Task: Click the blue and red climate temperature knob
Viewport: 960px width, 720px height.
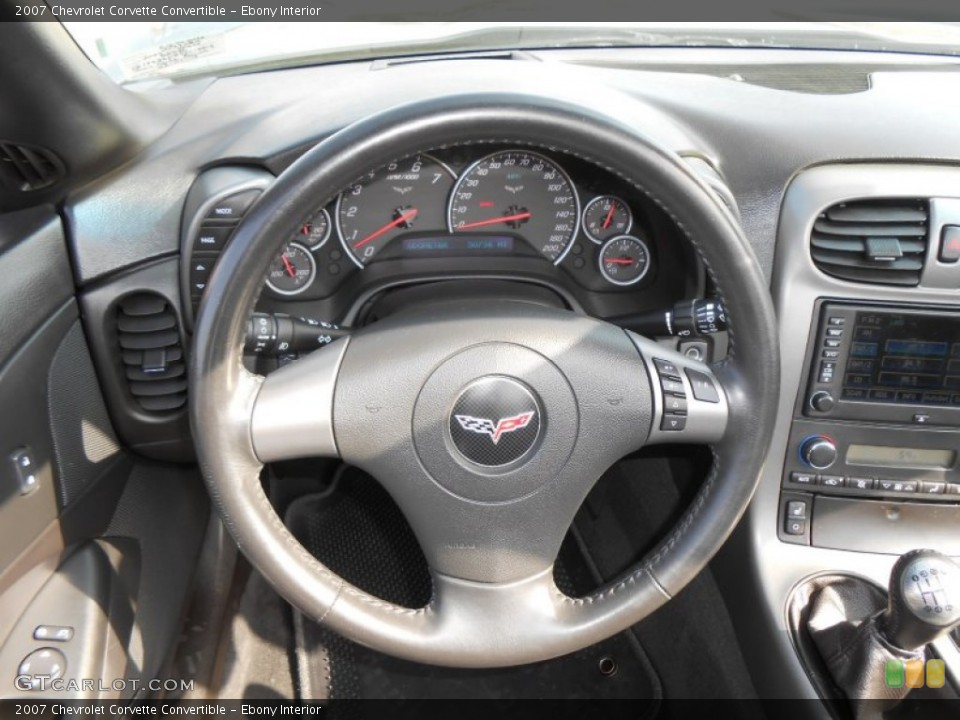Action: pos(818,452)
